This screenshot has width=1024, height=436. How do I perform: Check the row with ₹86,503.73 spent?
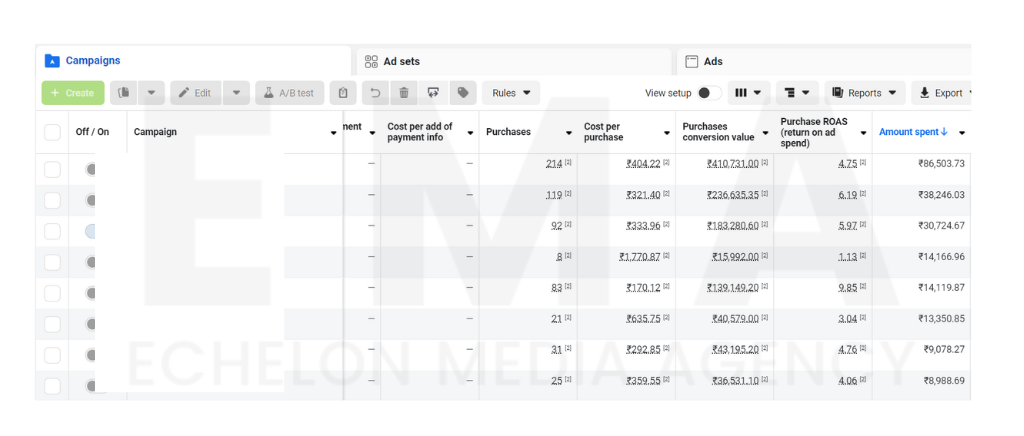[x=52, y=170]
